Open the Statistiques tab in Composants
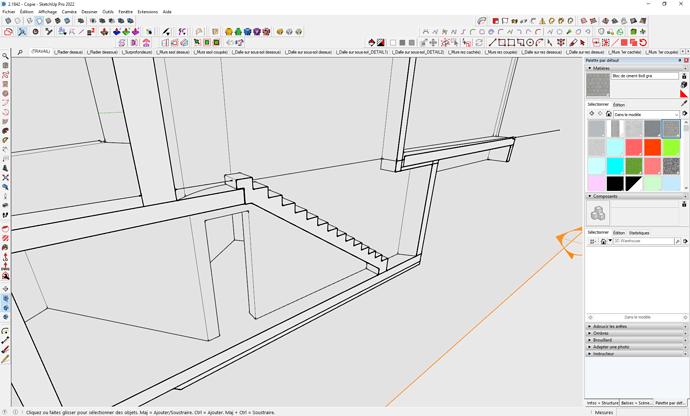 639,233
